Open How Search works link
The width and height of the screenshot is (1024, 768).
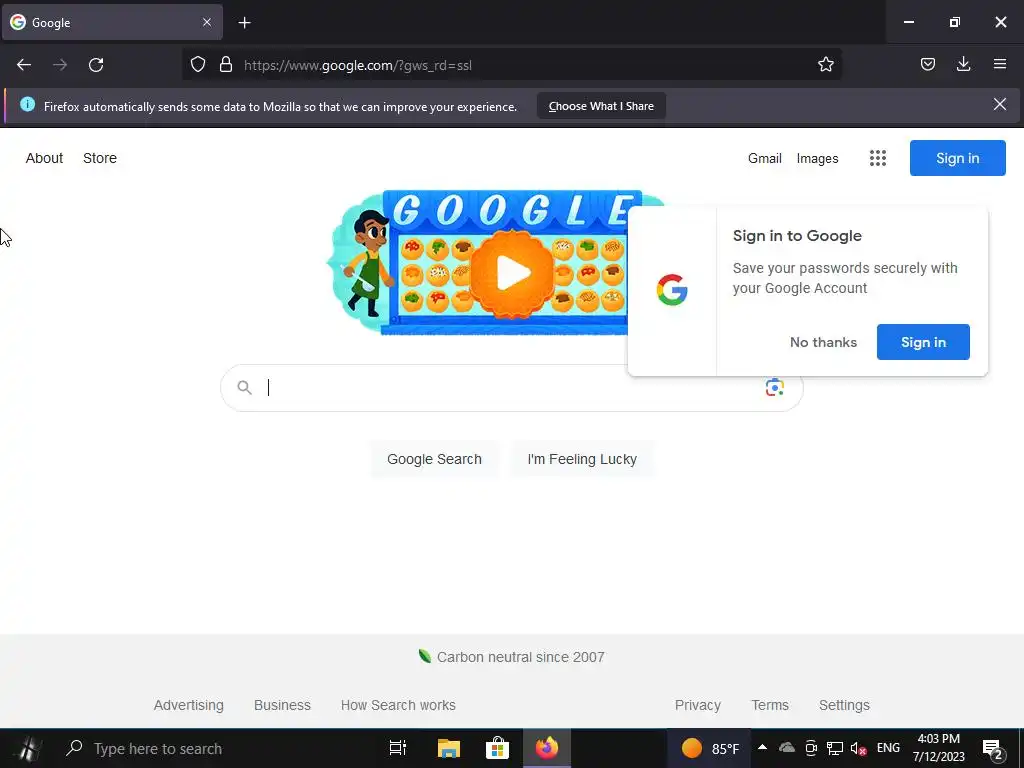tap(398, 705)
